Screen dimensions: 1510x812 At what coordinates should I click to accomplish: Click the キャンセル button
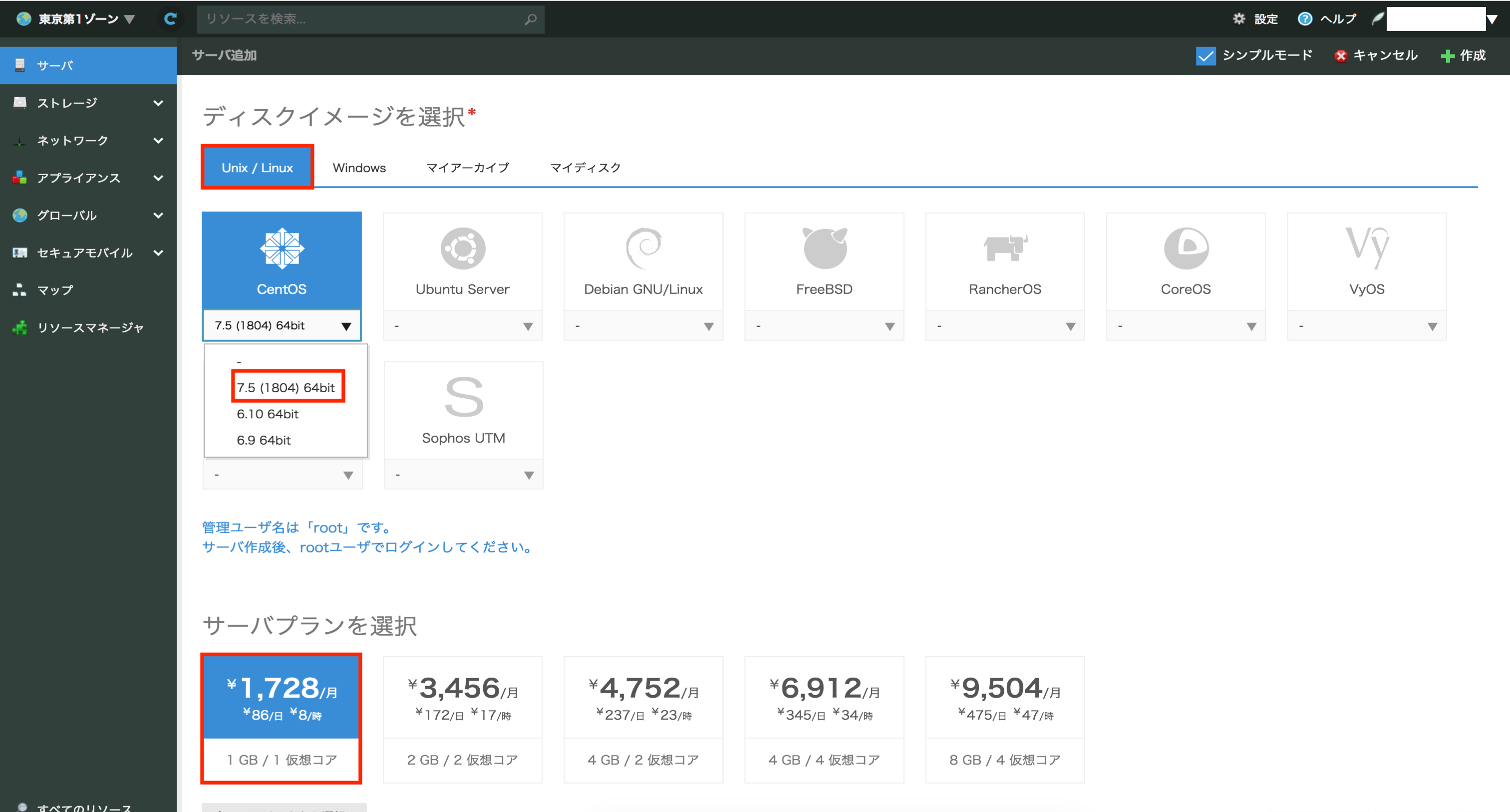tap(1376, 56)
